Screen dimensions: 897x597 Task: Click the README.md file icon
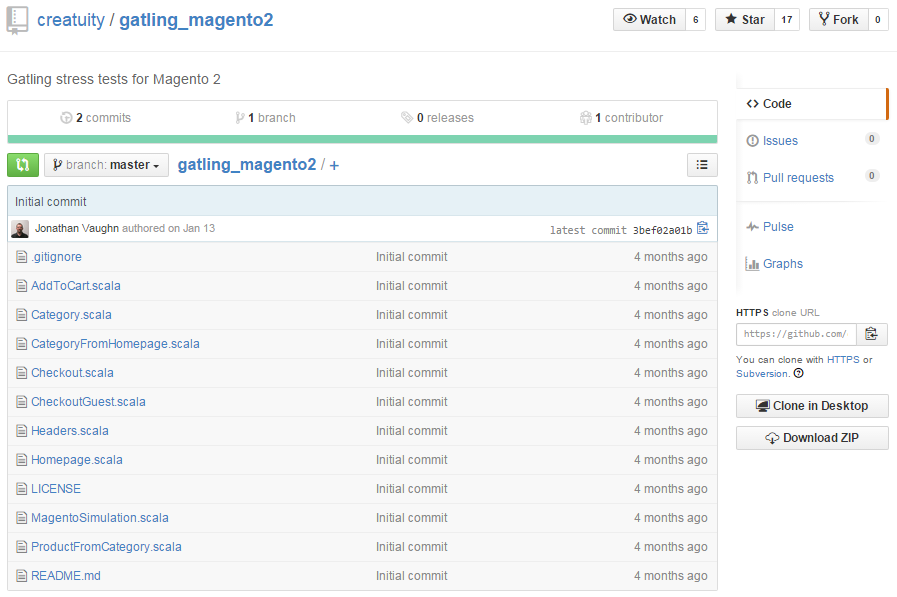click(x=22, y=576)
